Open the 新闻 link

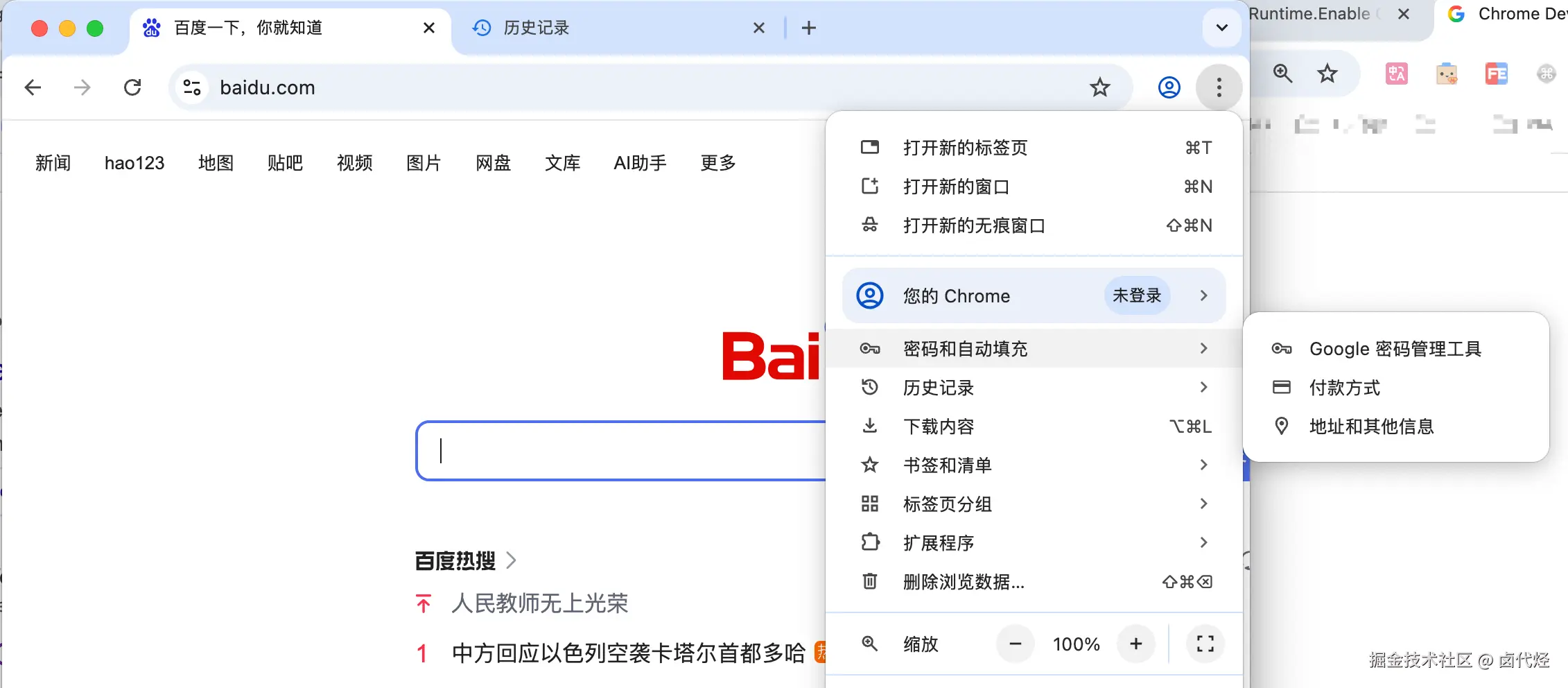pos(53,163)
